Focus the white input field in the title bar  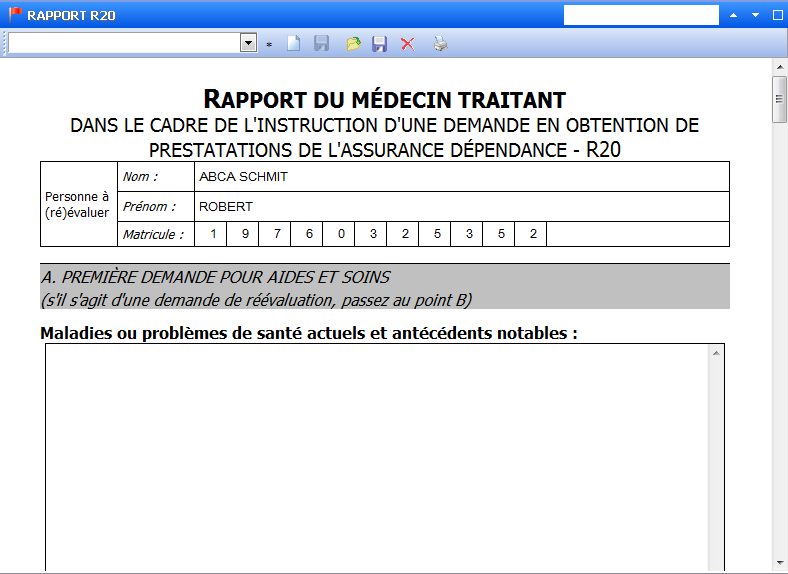(x=641, y=15)
